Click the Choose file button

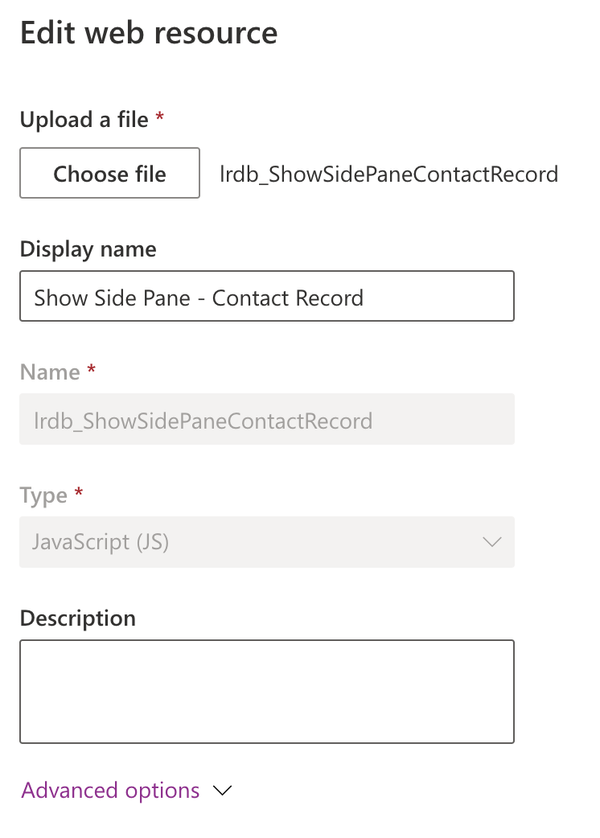[x=109, y=173]
